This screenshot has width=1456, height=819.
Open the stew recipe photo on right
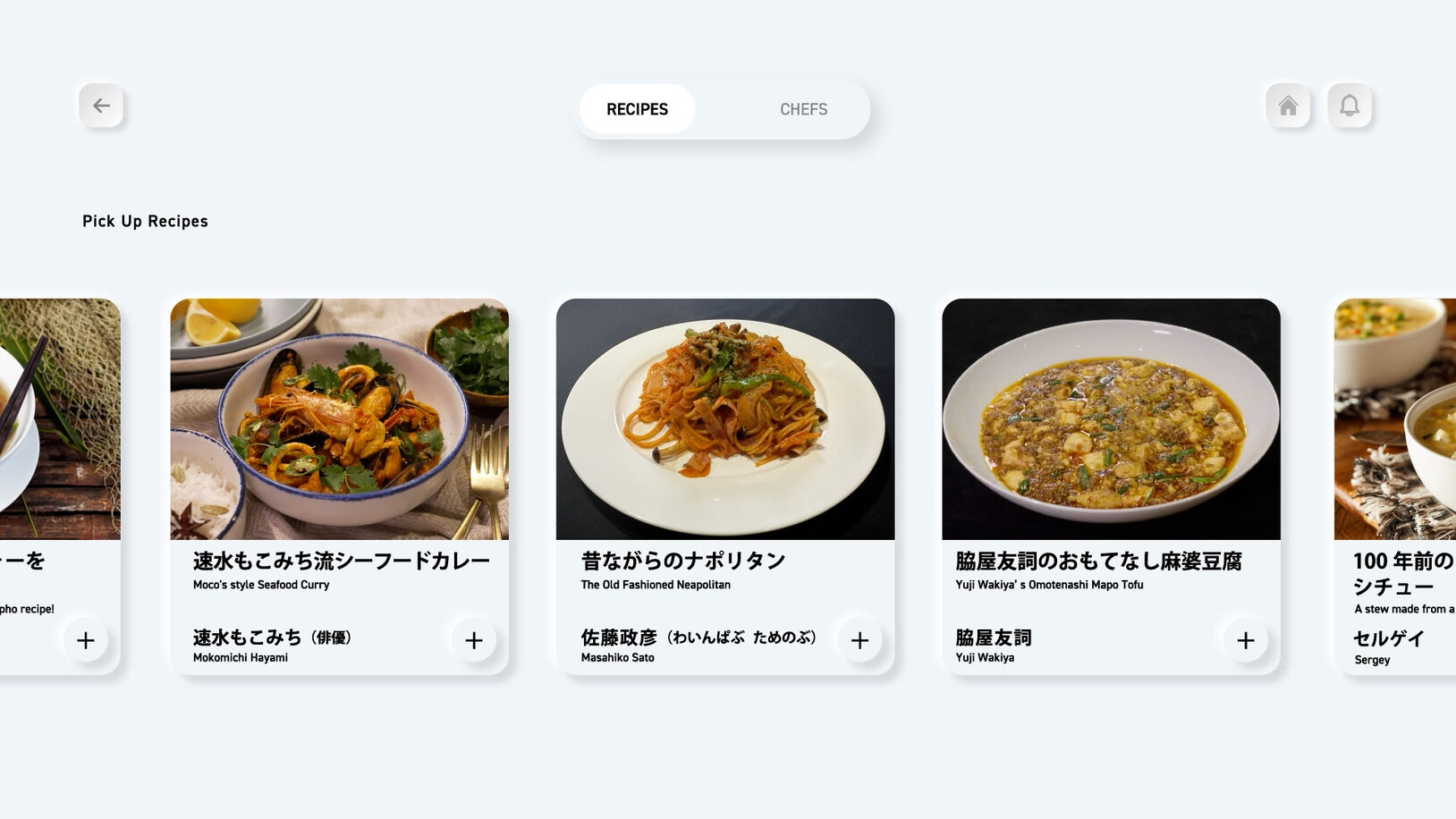point(1395,419)
